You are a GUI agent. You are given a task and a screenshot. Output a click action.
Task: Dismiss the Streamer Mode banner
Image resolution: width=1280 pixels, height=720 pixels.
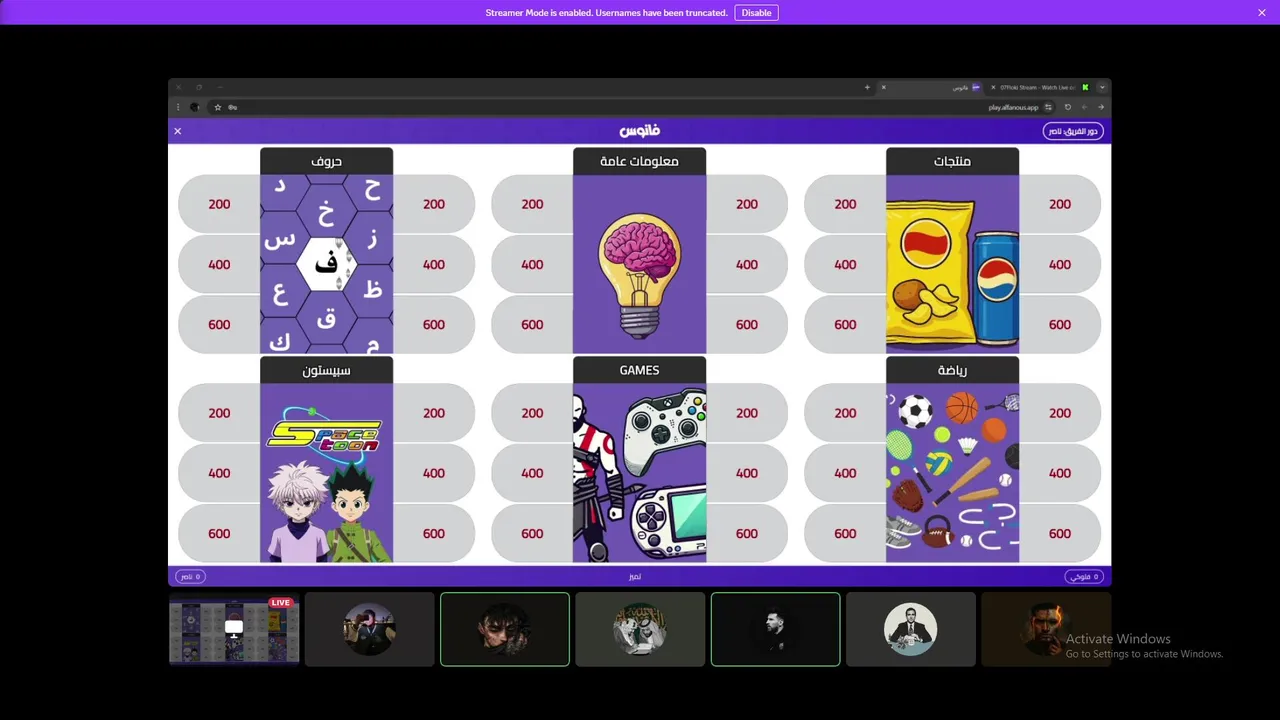tap(1262, 13)
